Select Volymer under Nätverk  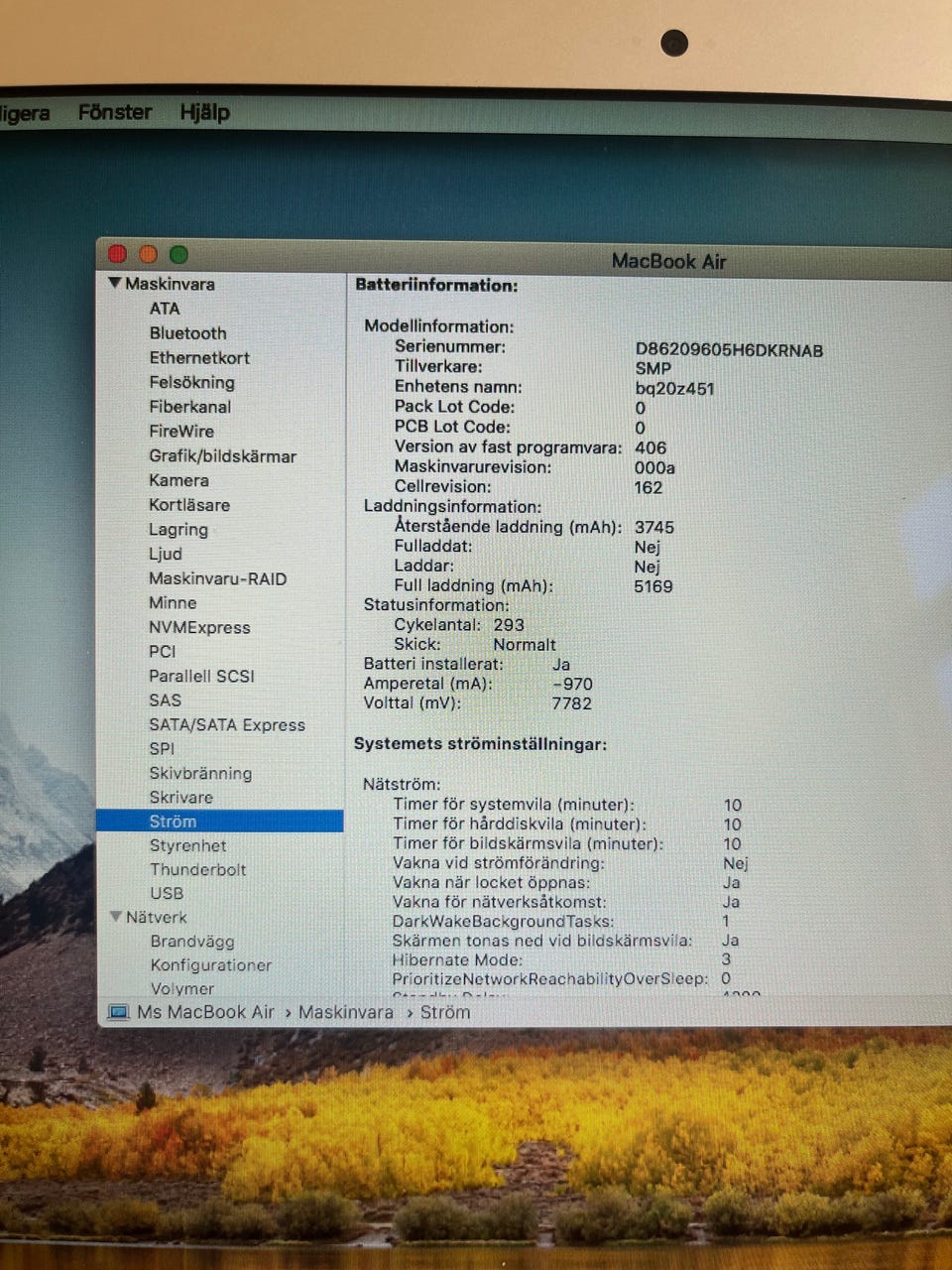tap(182, 988)
